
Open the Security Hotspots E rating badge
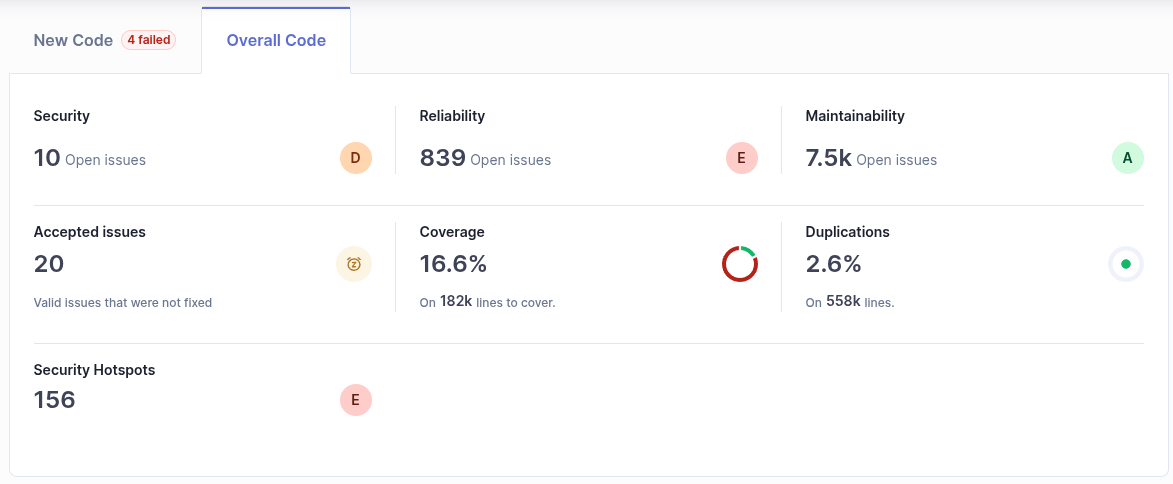(355, 400)
